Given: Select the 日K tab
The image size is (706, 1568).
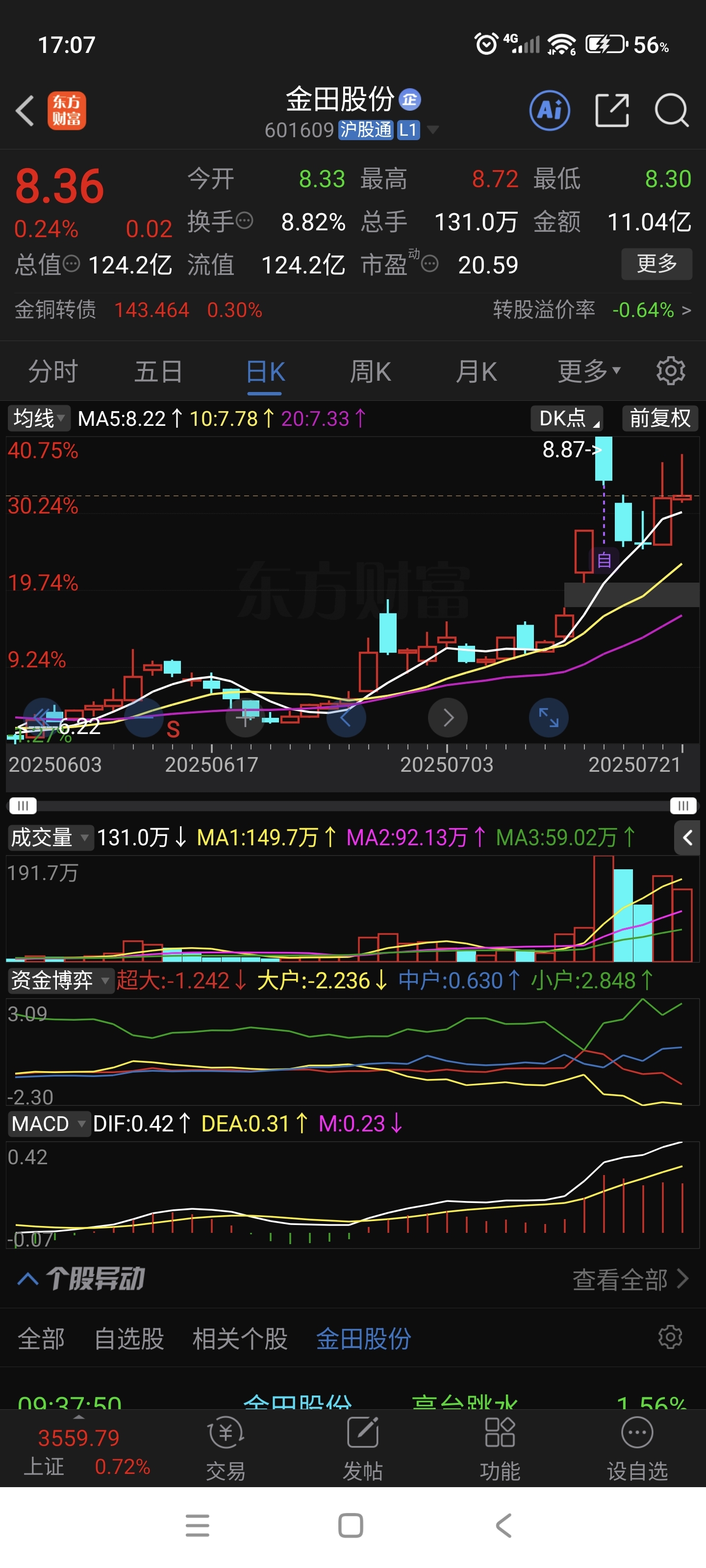Looking at the screenshot, I should click(265, 371).
